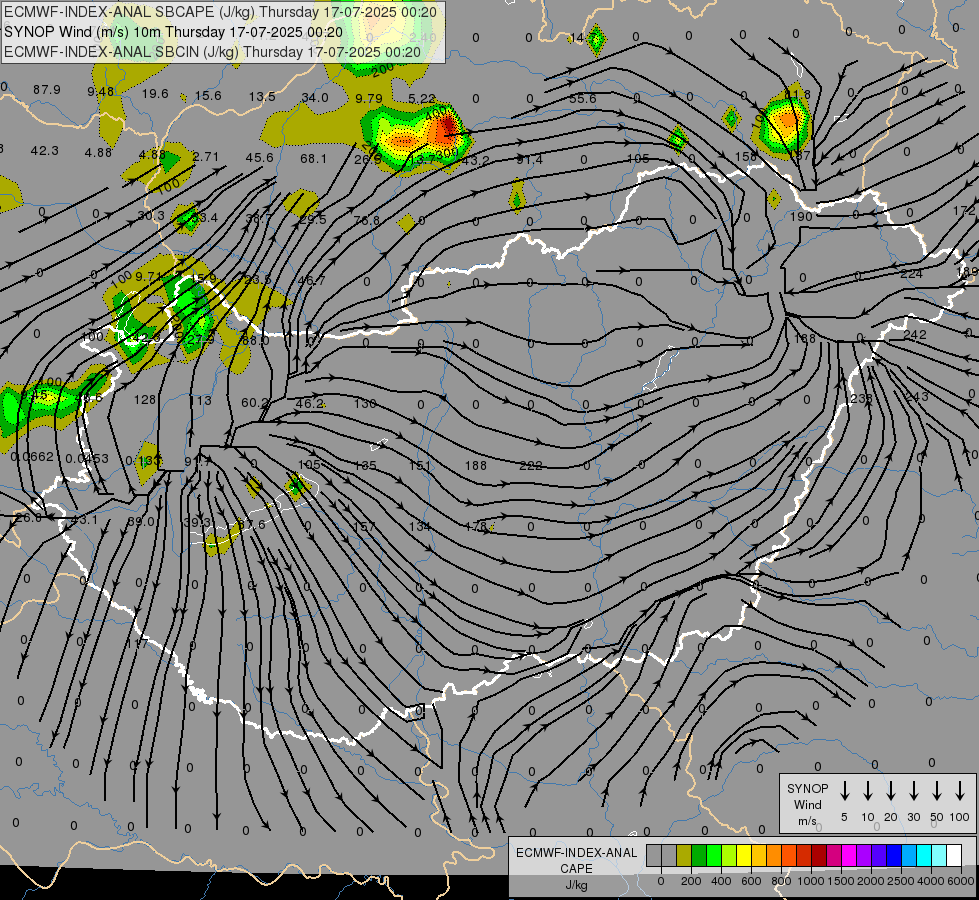Click the ECMWF-INDEX-ANAL CAPE legend title
Image resolution: width=979 pixels, height=900 pixels.
[576, 868]
